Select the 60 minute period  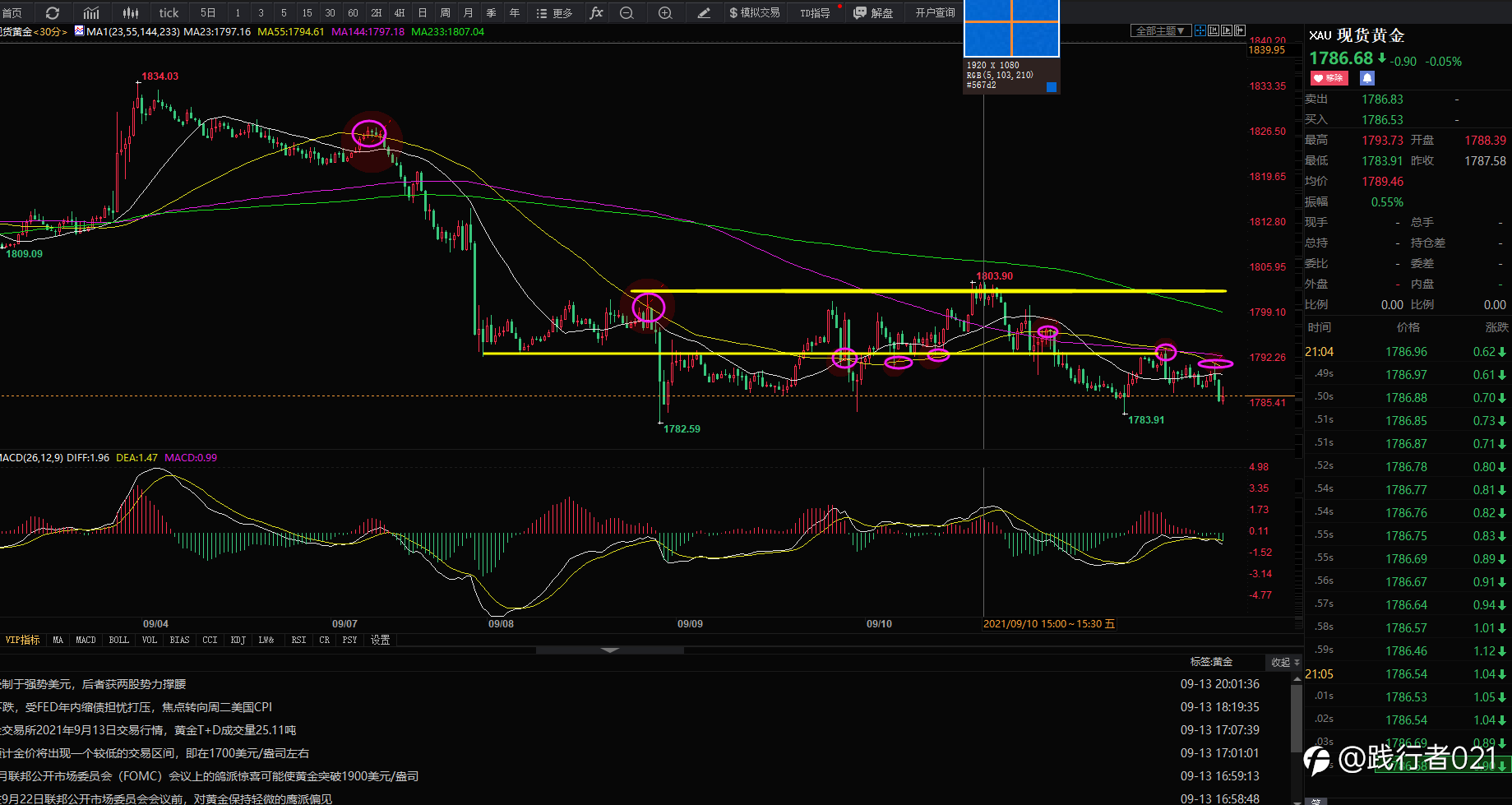pos(353,13)
